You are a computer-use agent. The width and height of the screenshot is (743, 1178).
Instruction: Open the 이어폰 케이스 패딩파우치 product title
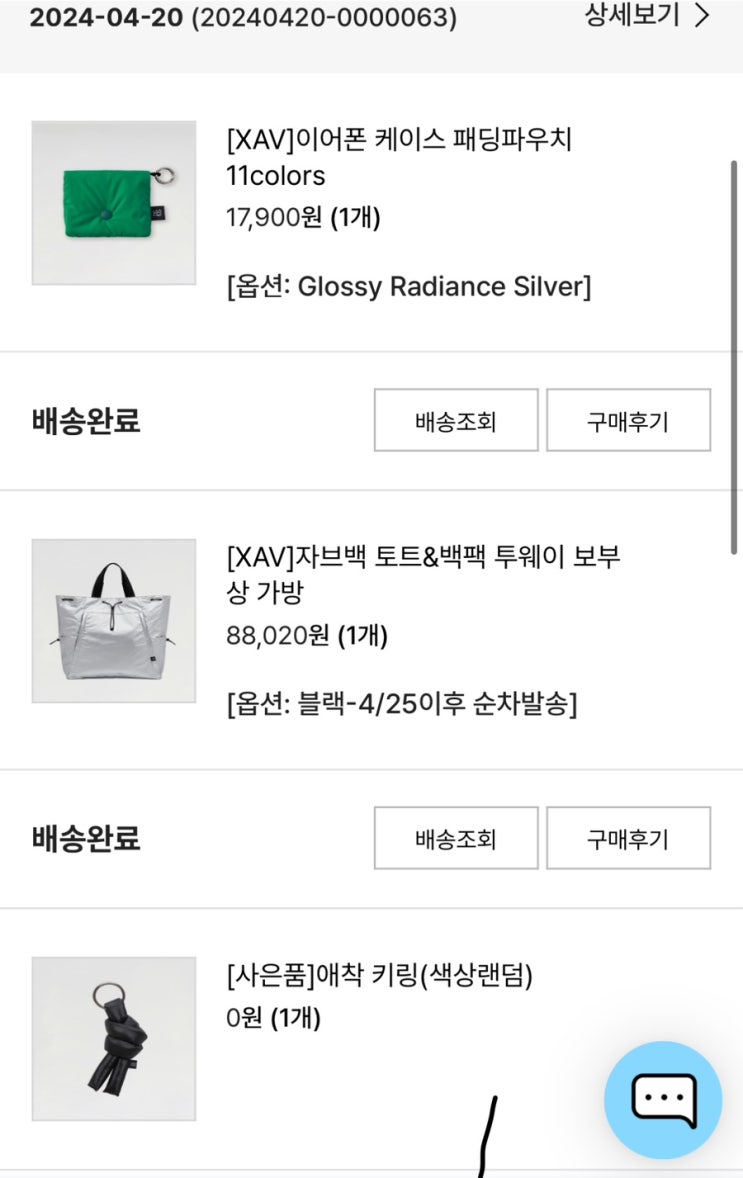pos(398,157)
